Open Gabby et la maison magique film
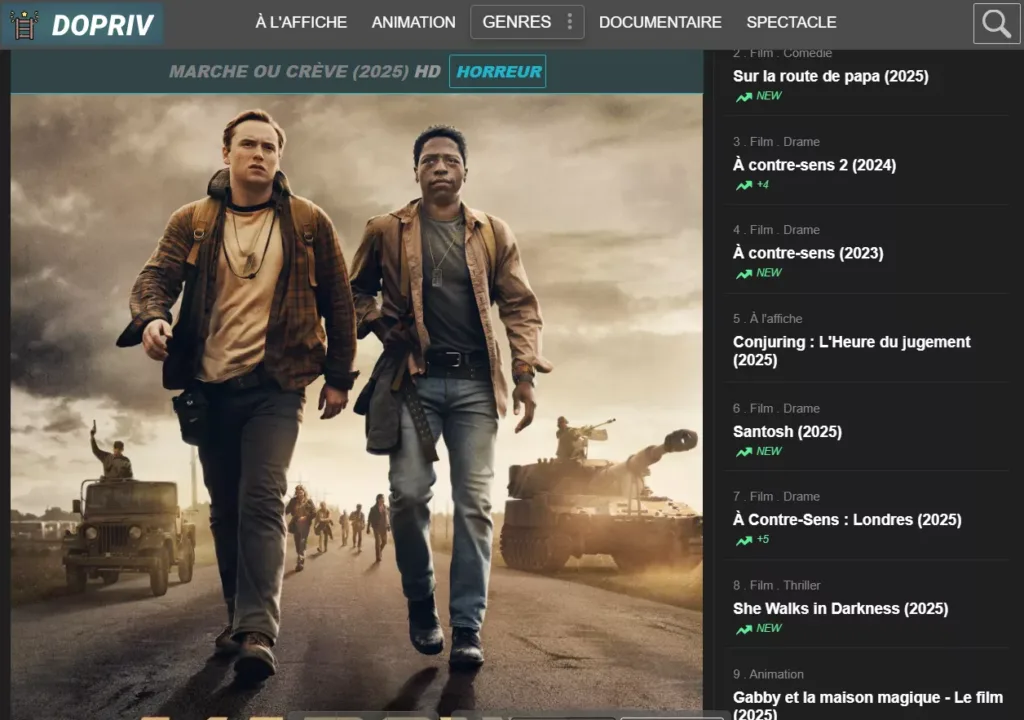 tap(853, 704)
